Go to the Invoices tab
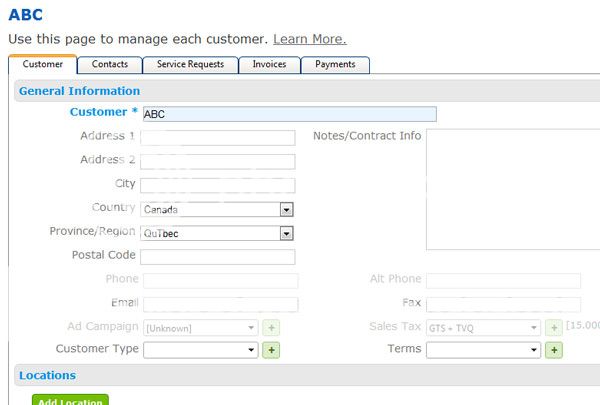 (x=269, y=65)
